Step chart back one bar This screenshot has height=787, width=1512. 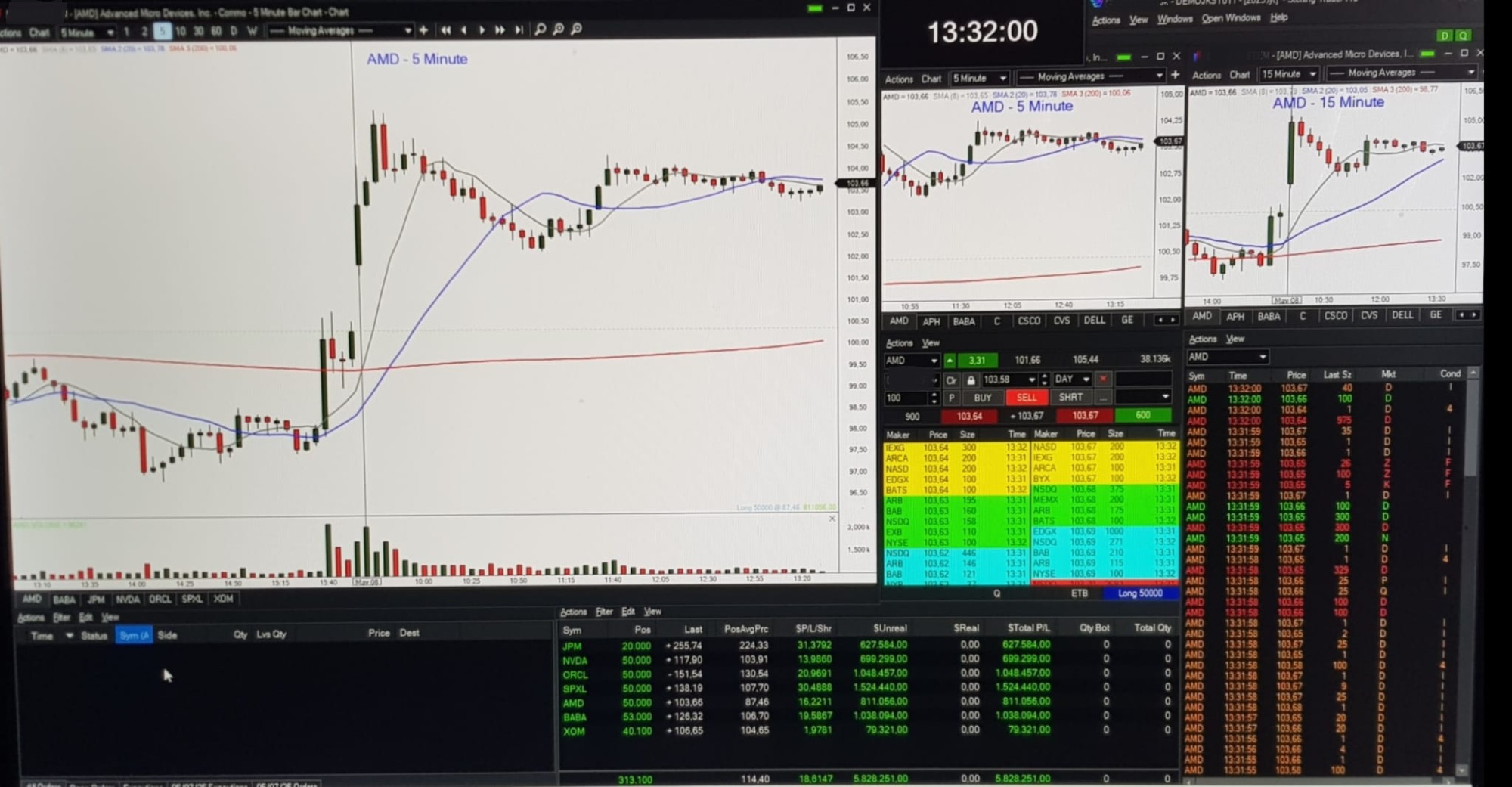pos(463,30)
